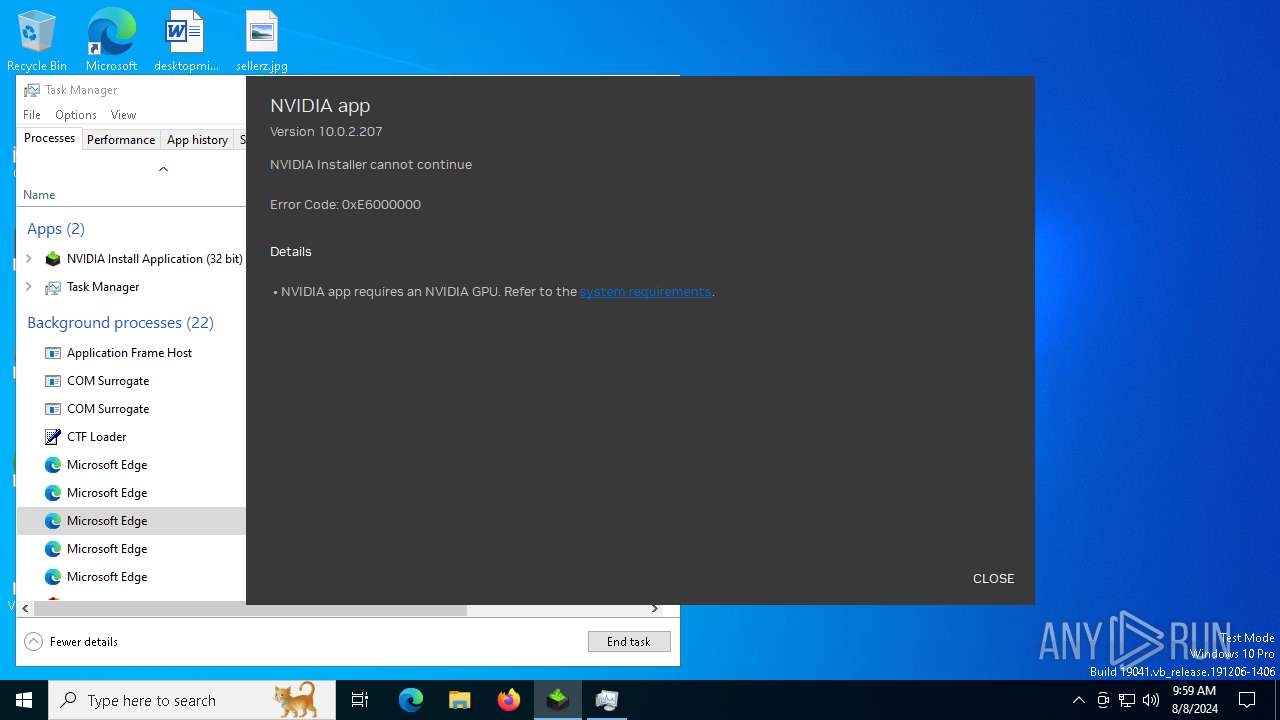
Task: Open File Explorer from taskbar
Action: [x=460, y=700]
